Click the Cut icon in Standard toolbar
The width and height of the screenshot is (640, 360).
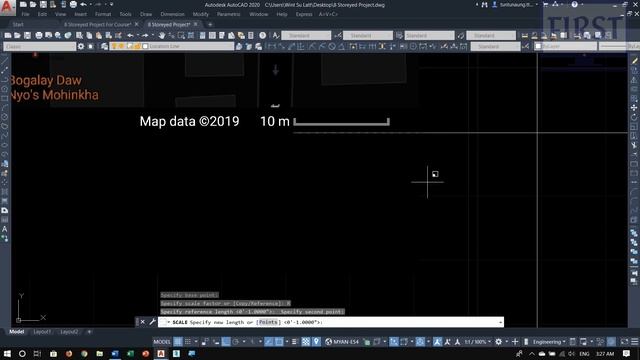coord(79,36)
